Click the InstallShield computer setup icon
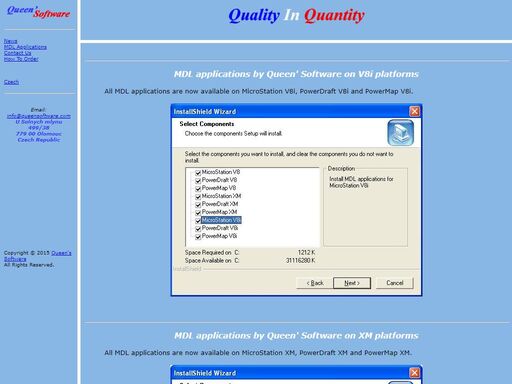Screen dimensions: 512x384 (x=401, y=133)
